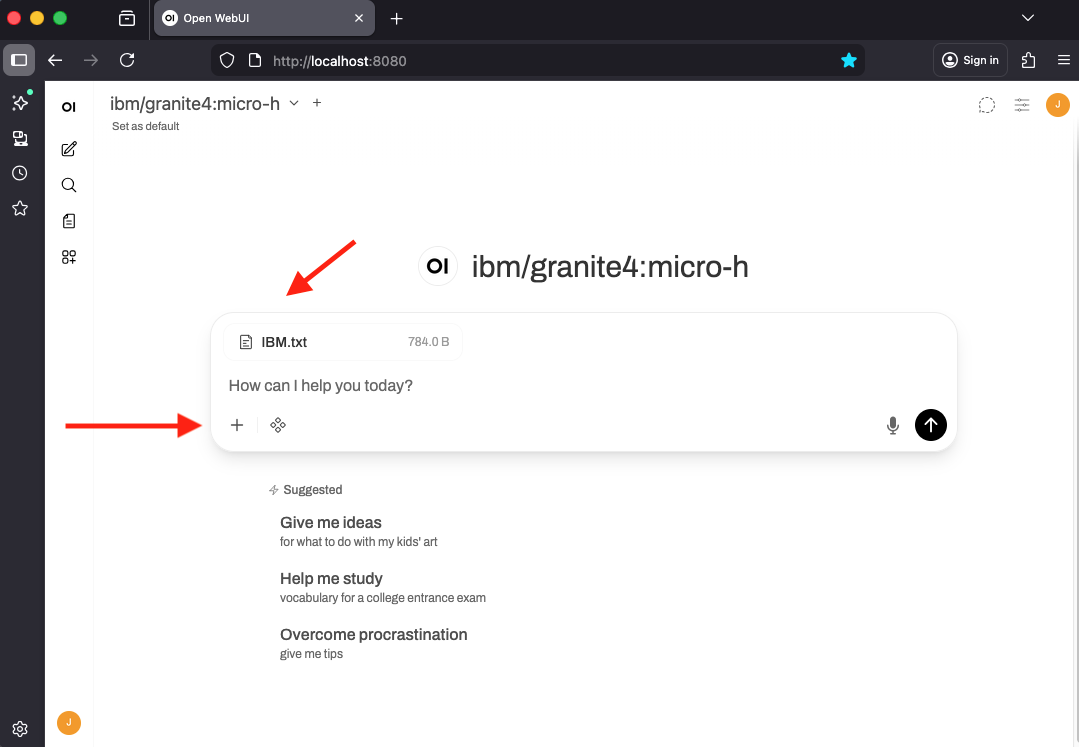Click the plus icon to attach a file
Viewport: 1079px width, 747px height.
tap(237, 425)
